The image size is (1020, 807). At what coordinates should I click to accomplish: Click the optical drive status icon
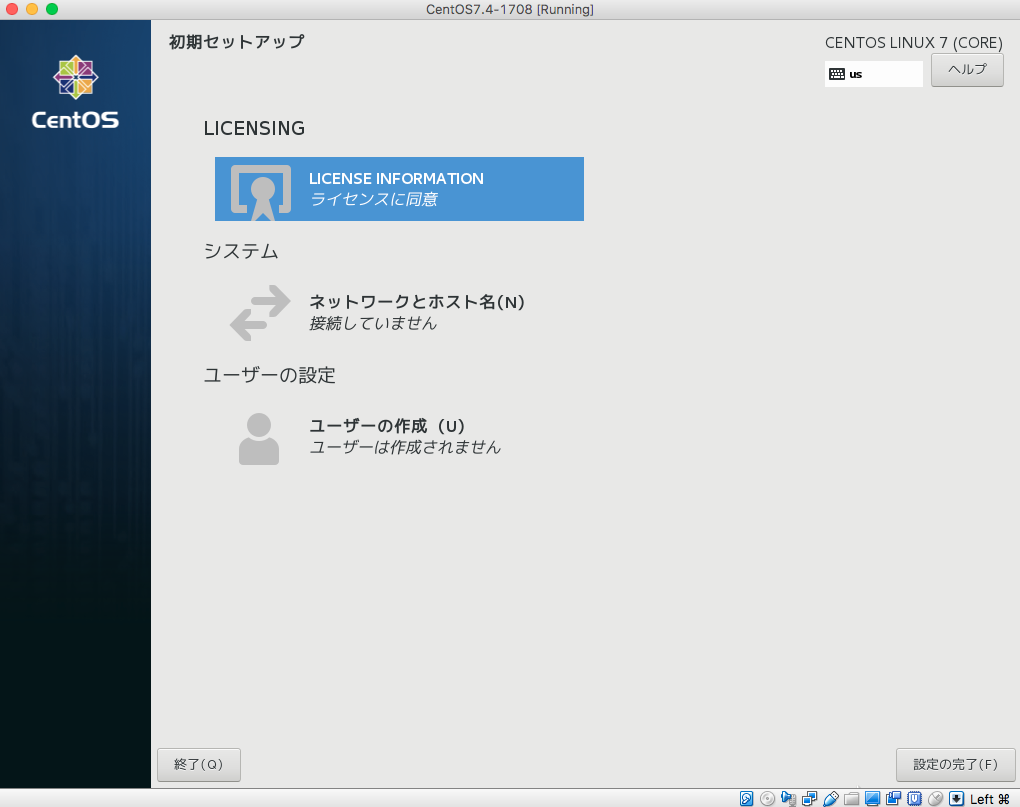[768, 799]
